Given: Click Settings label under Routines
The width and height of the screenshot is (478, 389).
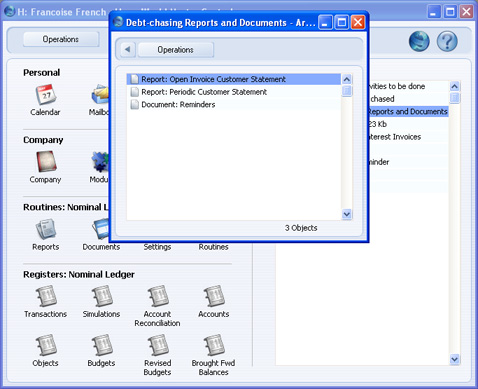Looking at the screenshot, I should pyautogui.click(x=157, y=247).
